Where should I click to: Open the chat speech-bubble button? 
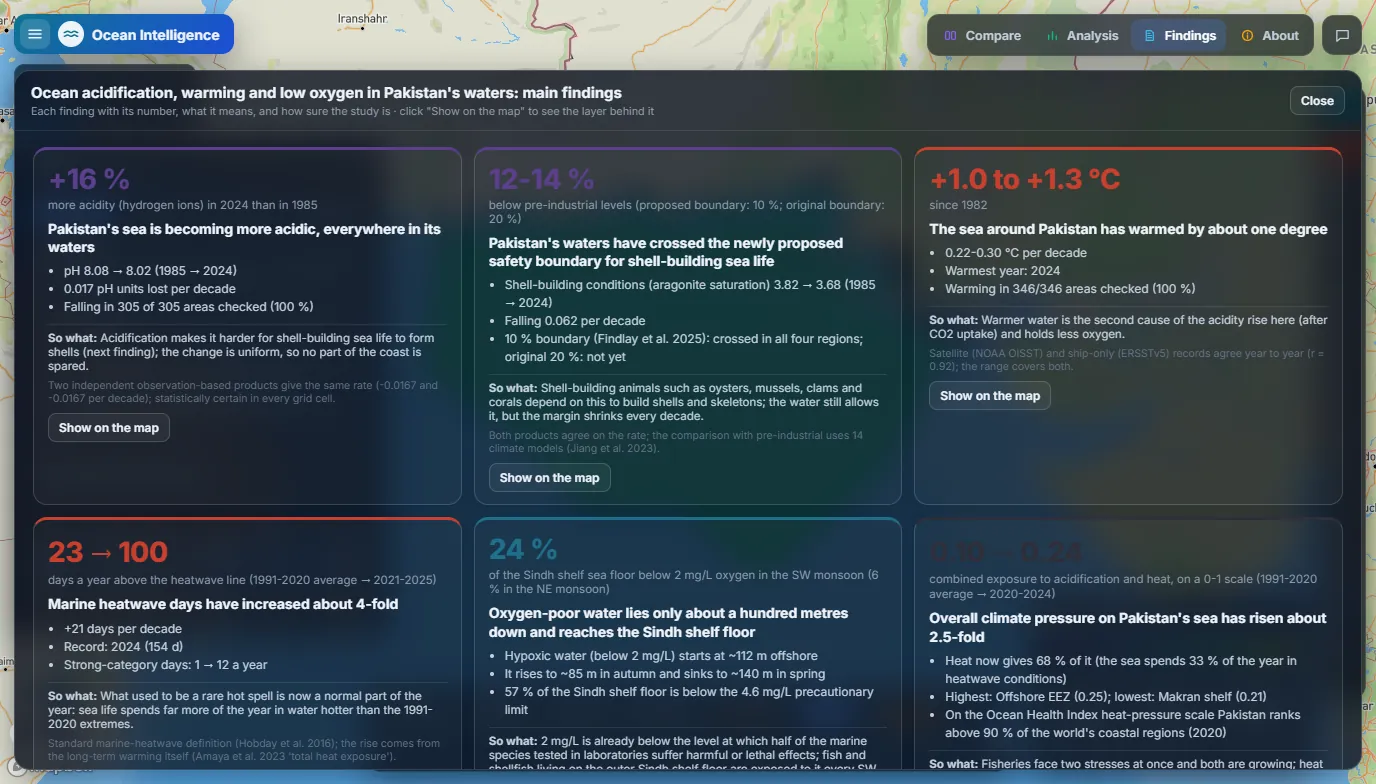[1342, 35]
